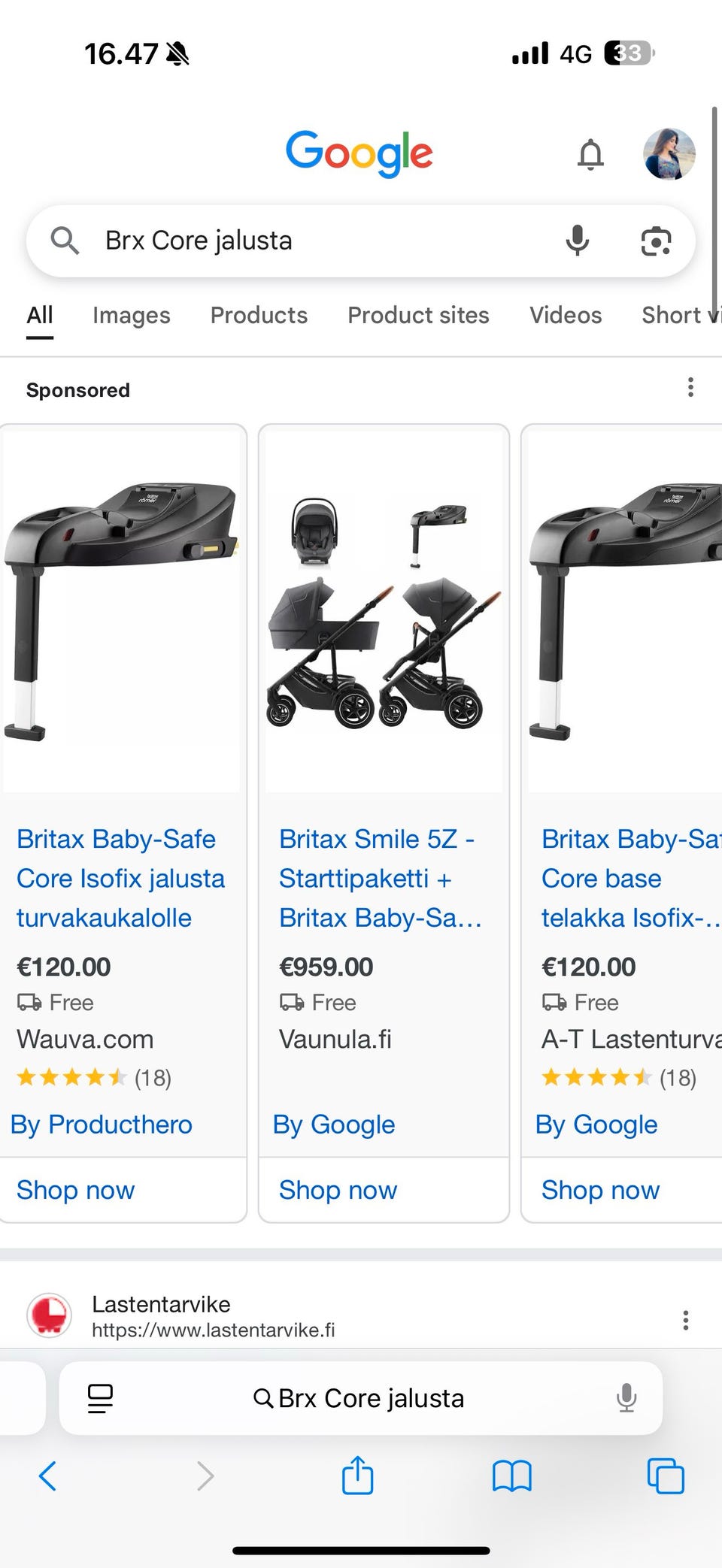This screenshot has width=722, height=1568.
Task: Go back with Safari back arrow
Action: coord(47,1476)
